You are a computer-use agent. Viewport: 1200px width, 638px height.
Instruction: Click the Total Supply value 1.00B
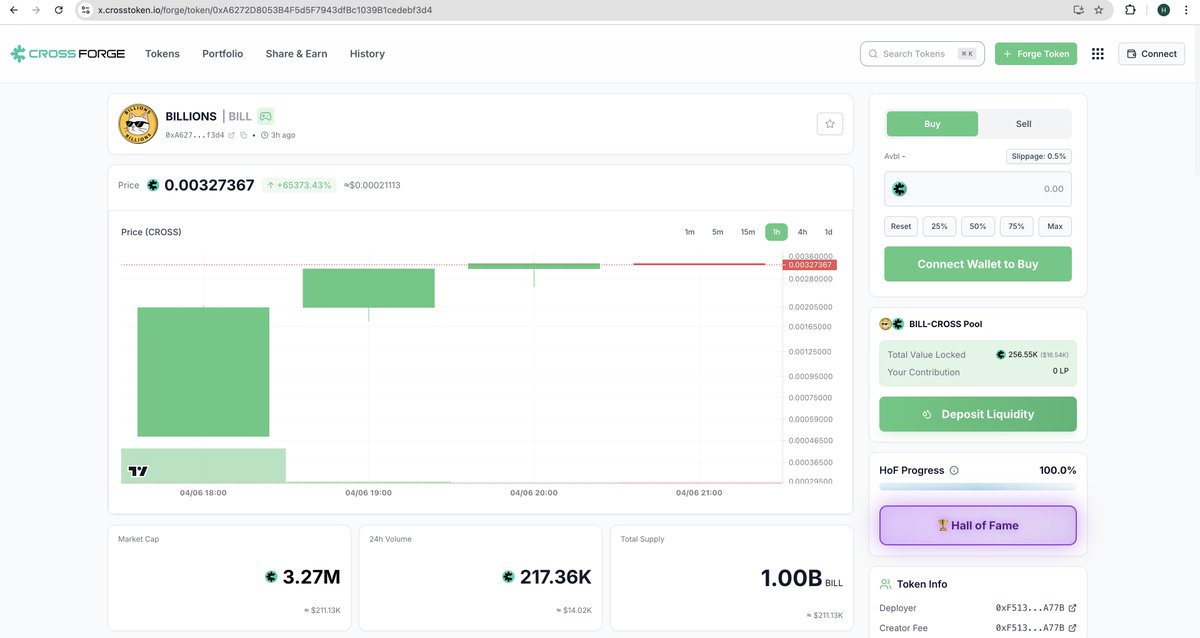click(x=791, y=577)
